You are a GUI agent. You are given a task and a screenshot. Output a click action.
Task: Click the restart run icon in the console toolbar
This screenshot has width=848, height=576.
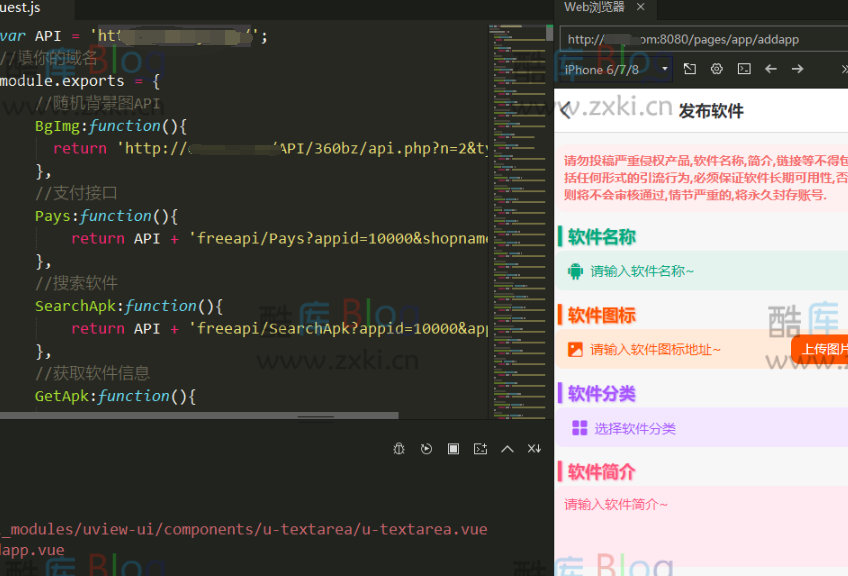[425, 448]
